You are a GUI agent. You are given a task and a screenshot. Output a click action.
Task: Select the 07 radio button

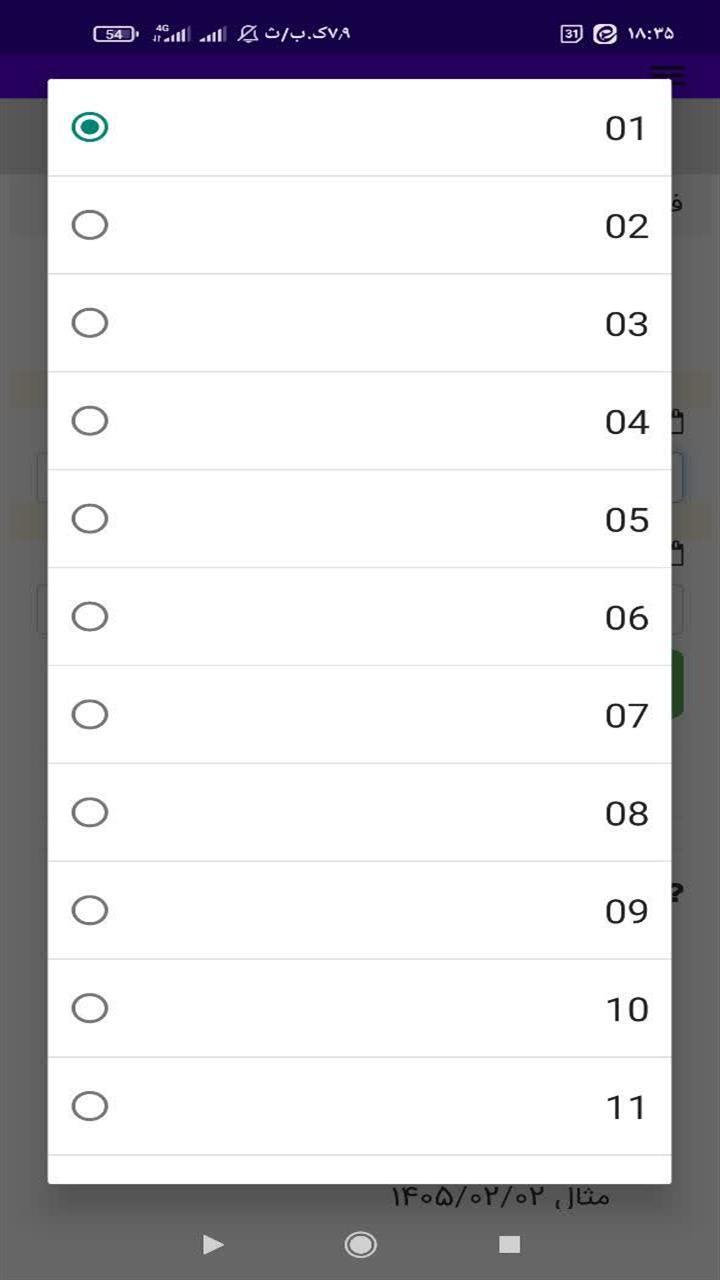click(x=90, y=715)
